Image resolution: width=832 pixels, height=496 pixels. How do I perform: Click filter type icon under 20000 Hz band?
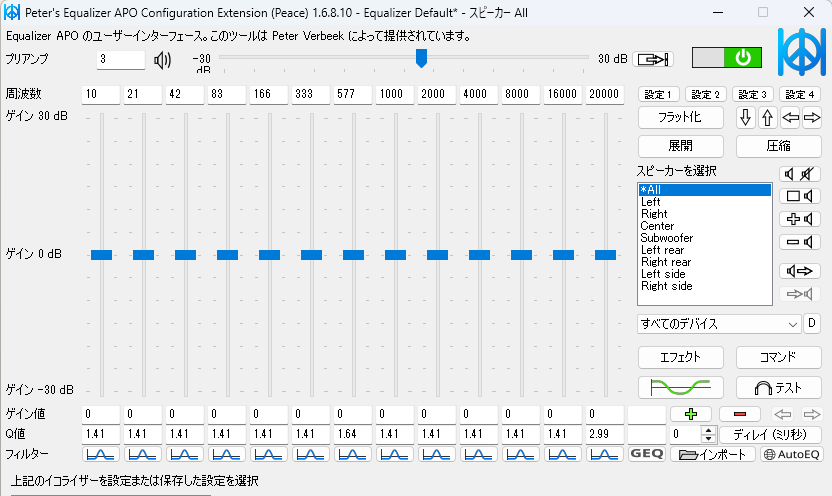click(604, 454)
